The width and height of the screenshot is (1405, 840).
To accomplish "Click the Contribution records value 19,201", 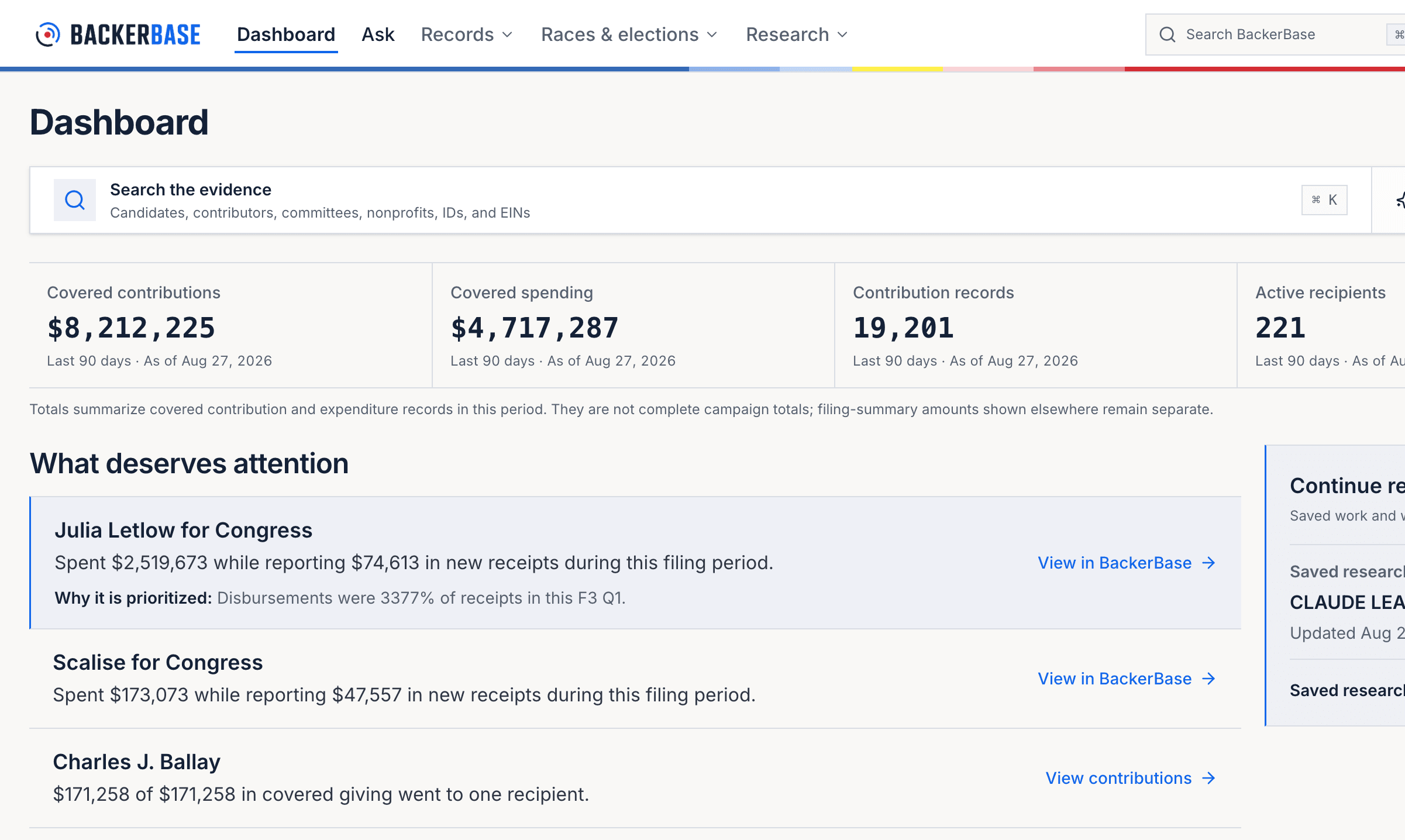I will (x=904, y=328).
